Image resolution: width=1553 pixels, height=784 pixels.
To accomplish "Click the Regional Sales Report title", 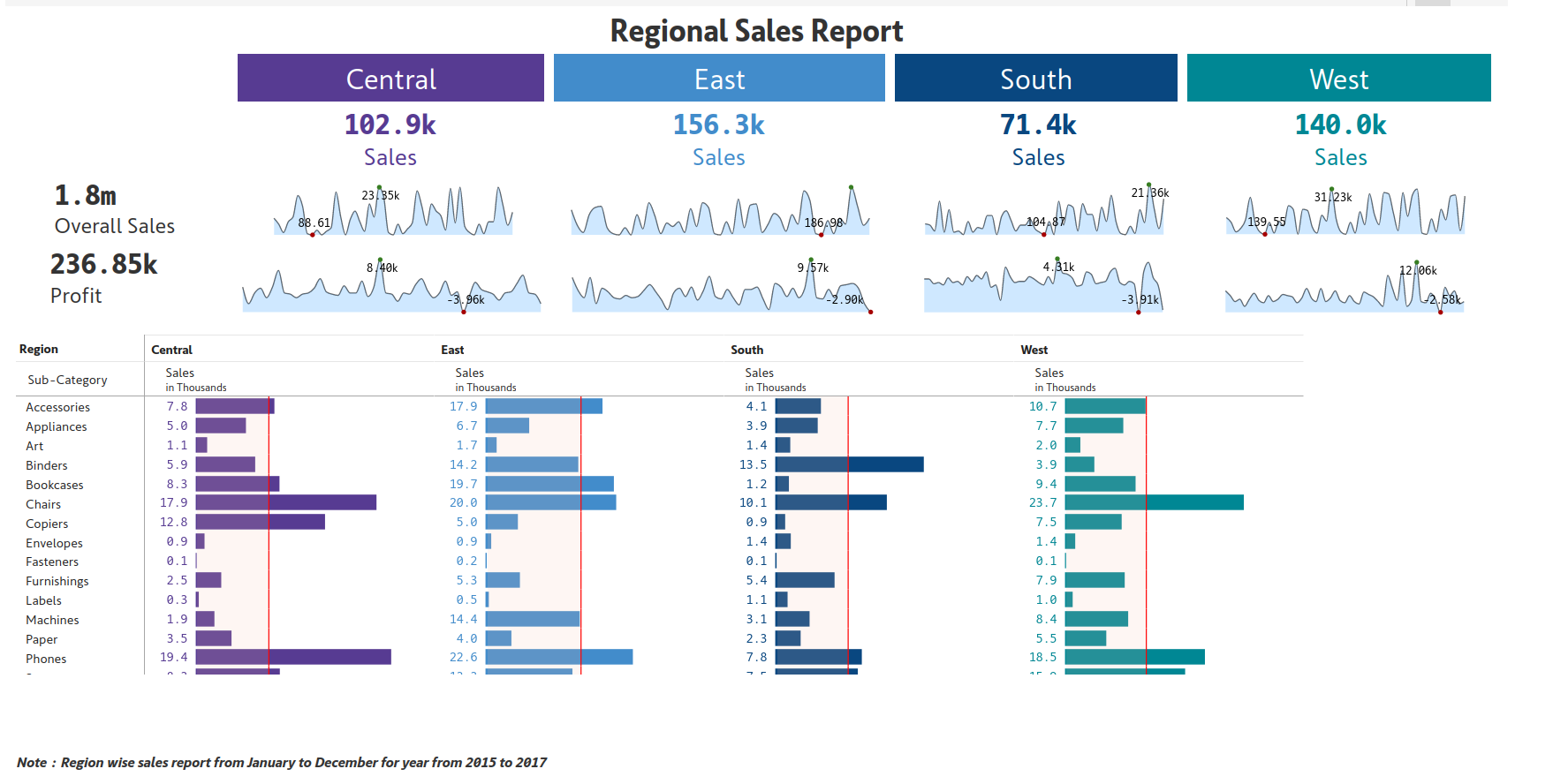I will [756, 31].
